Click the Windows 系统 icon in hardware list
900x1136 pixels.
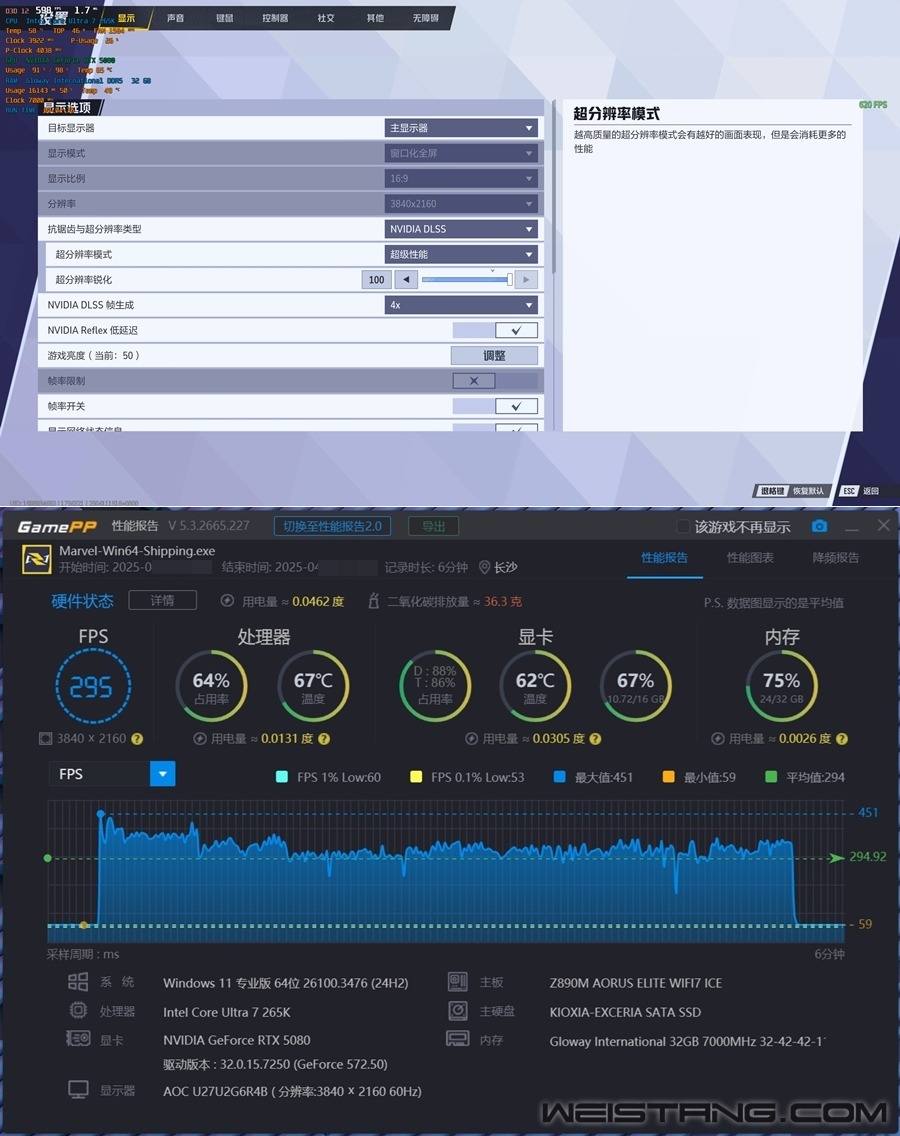(78, 982)
